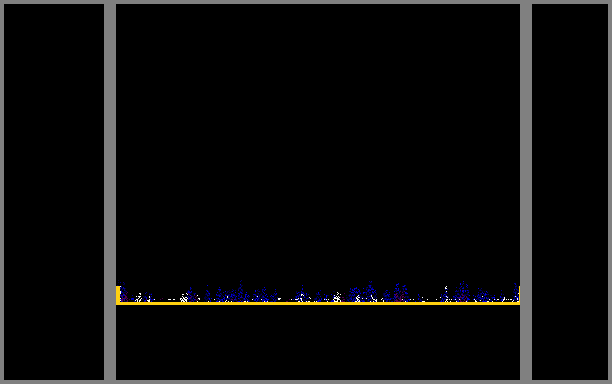612x384 pixels.
Task: Select the white particle cluster near center of floor
Action: [337, 297]
